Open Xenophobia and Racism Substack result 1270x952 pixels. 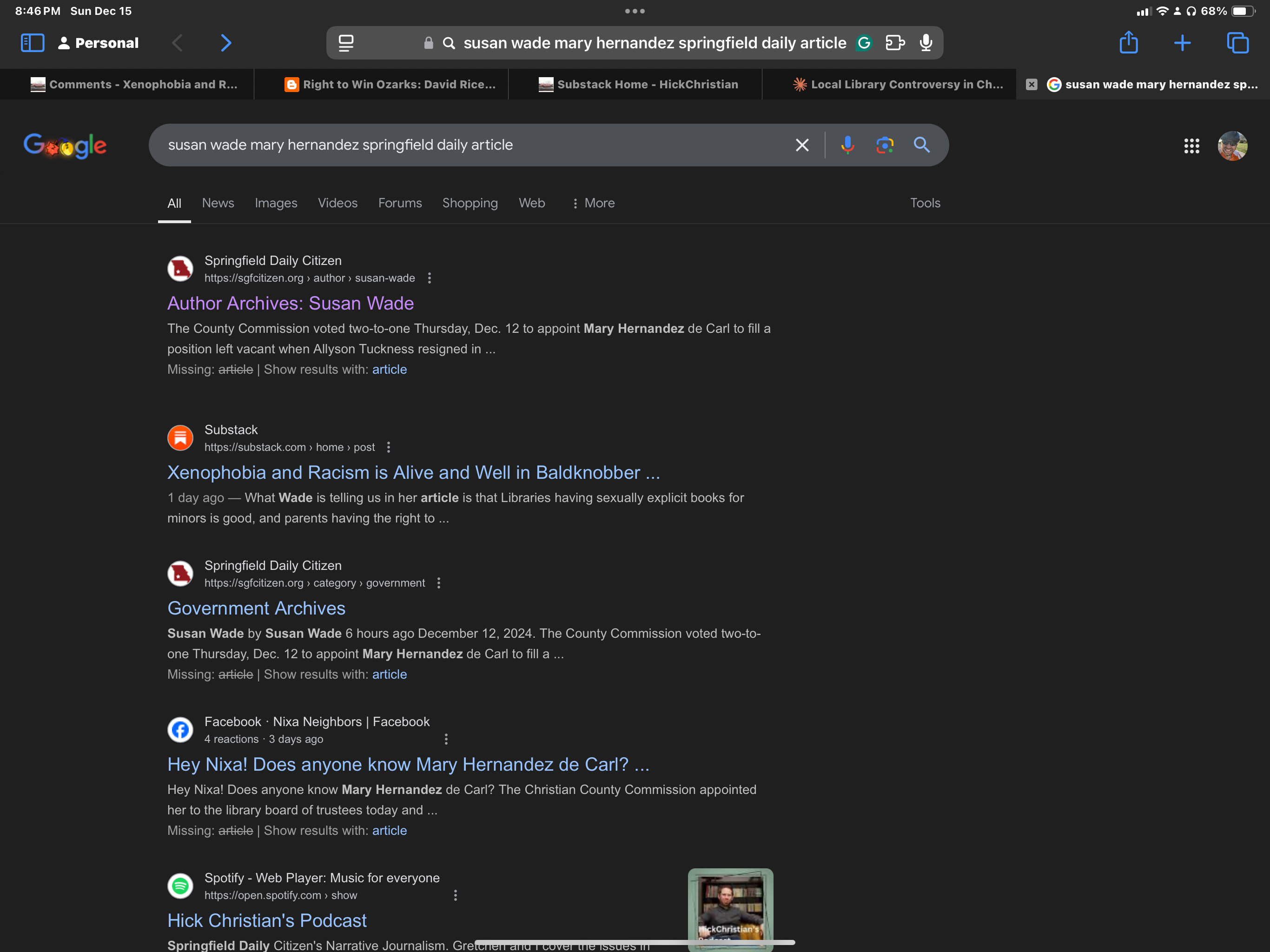coord(414,473)
